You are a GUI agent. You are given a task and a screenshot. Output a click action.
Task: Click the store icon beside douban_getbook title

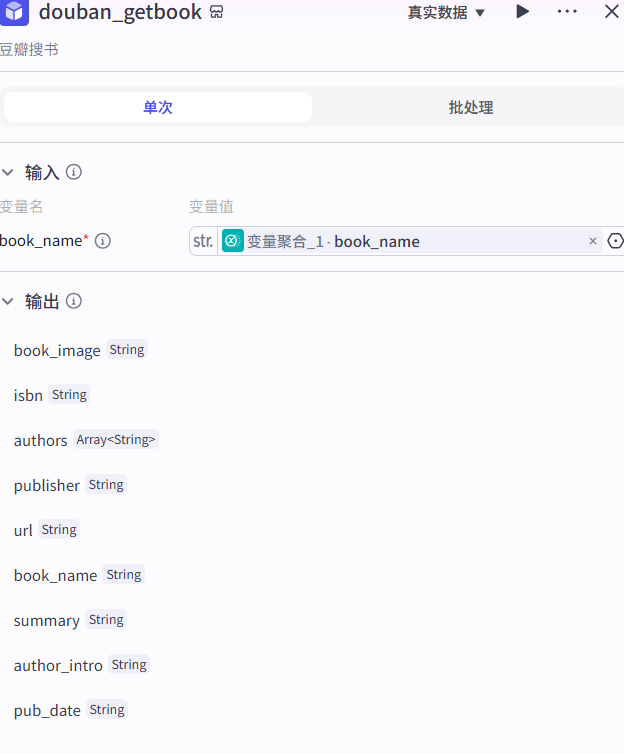click(x=217, y=13)
